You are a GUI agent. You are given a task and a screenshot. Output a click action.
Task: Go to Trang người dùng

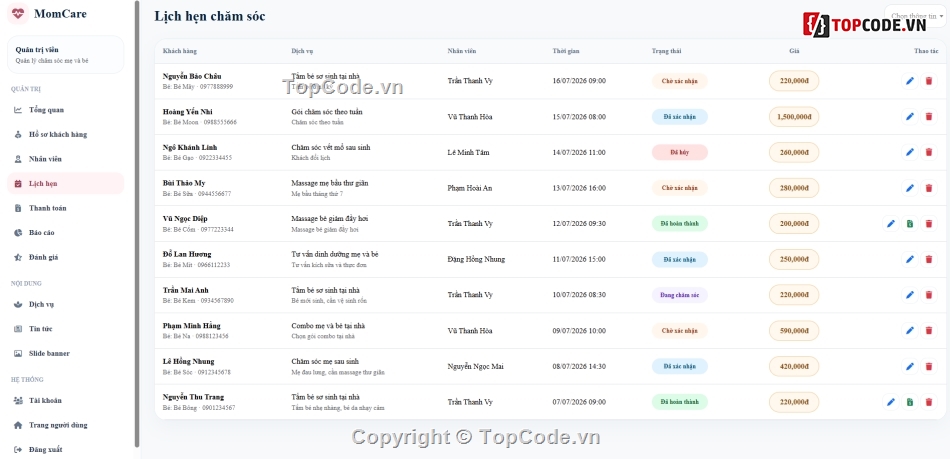pyautogui.click(x=65, y=425)
